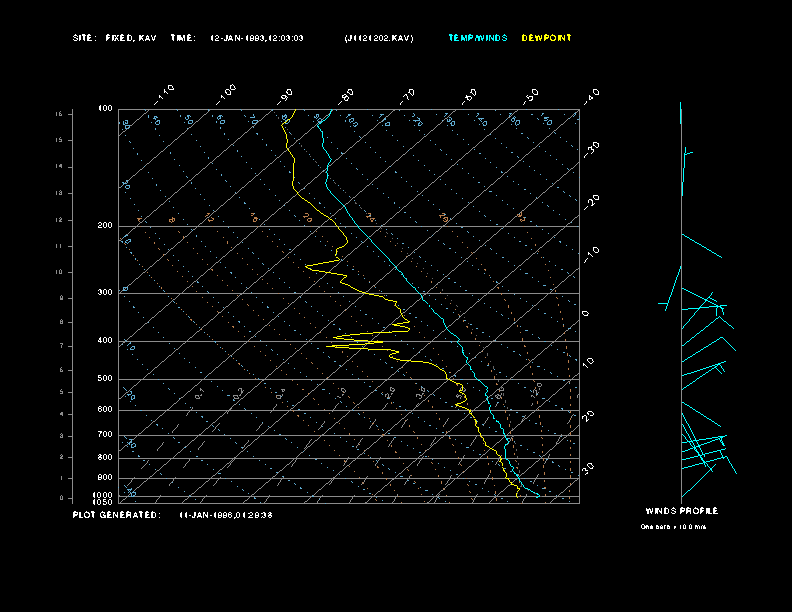Click the SITE: header label
The width and height of the screenshot is (792, 612).
83,38
